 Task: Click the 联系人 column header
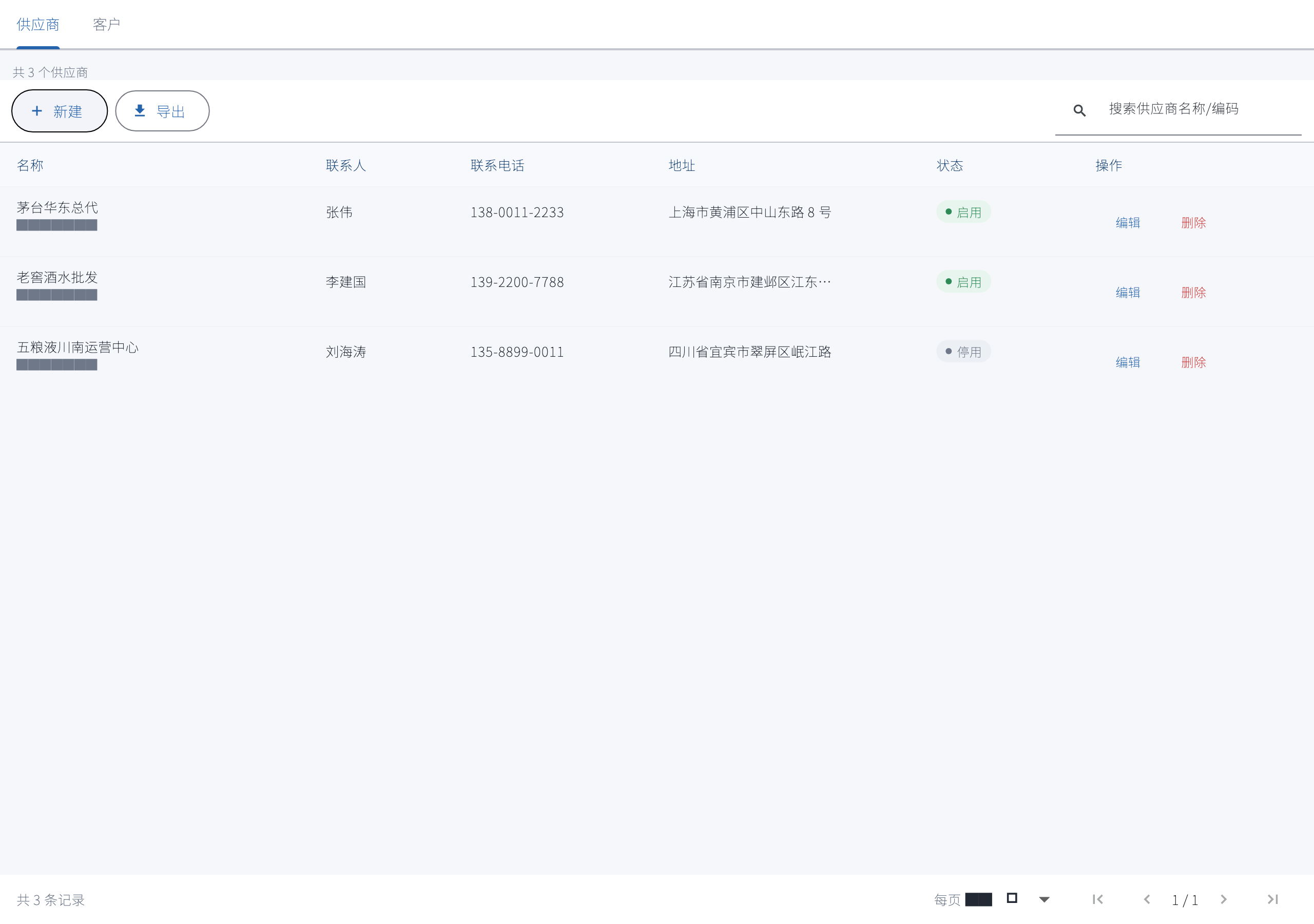coord(345,165)
